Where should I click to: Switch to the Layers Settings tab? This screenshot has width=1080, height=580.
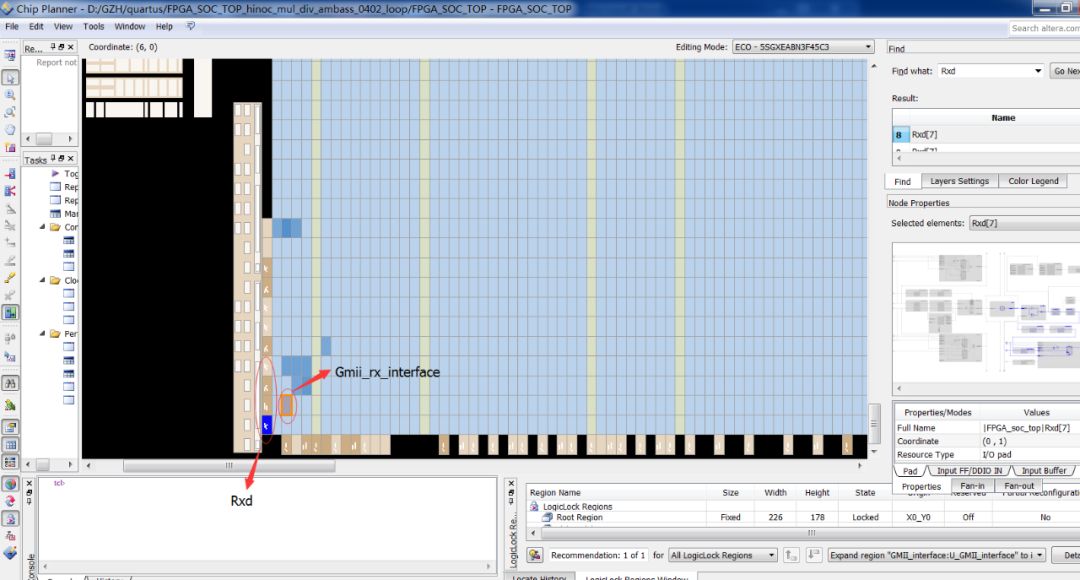pos(959,181)
